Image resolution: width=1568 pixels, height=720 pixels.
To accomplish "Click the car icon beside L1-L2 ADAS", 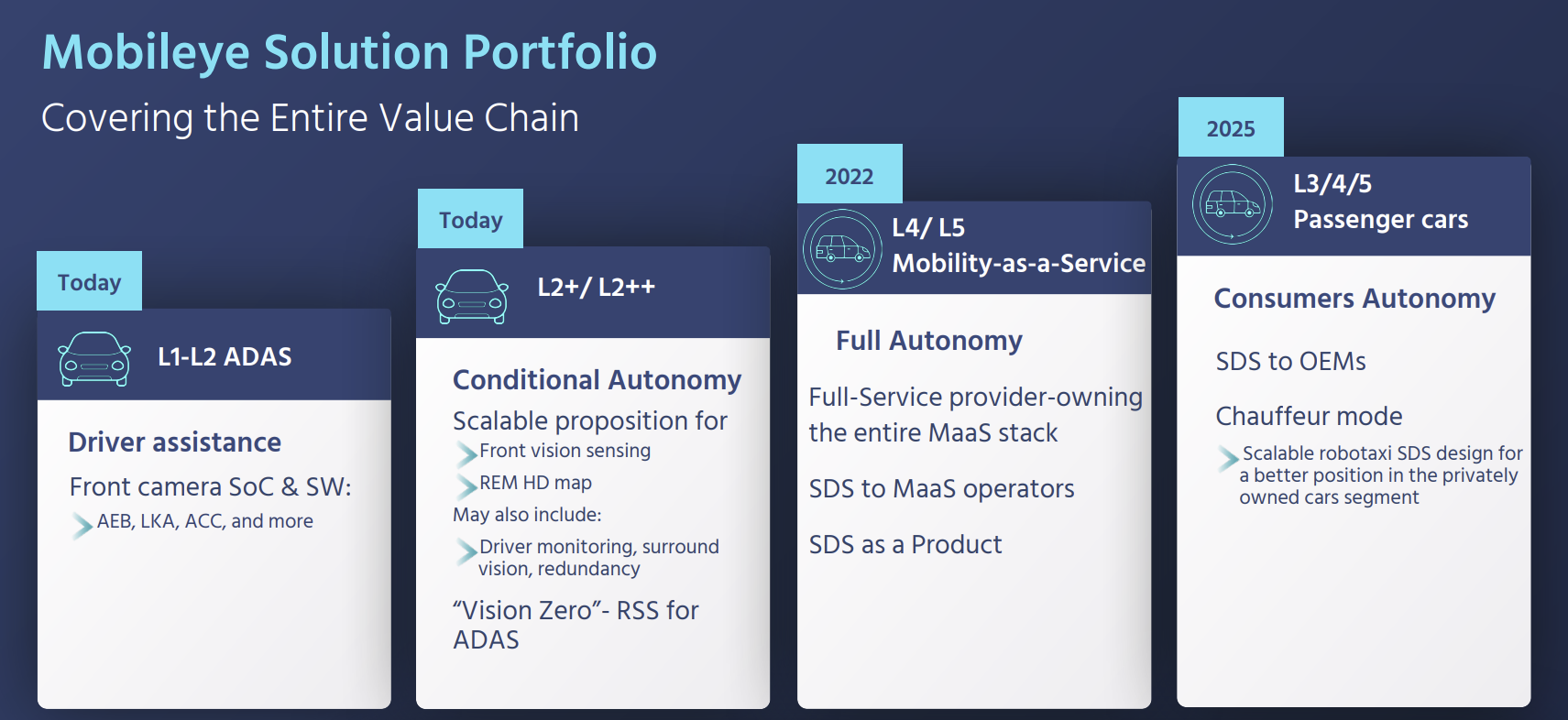I will tap(94, 358).
